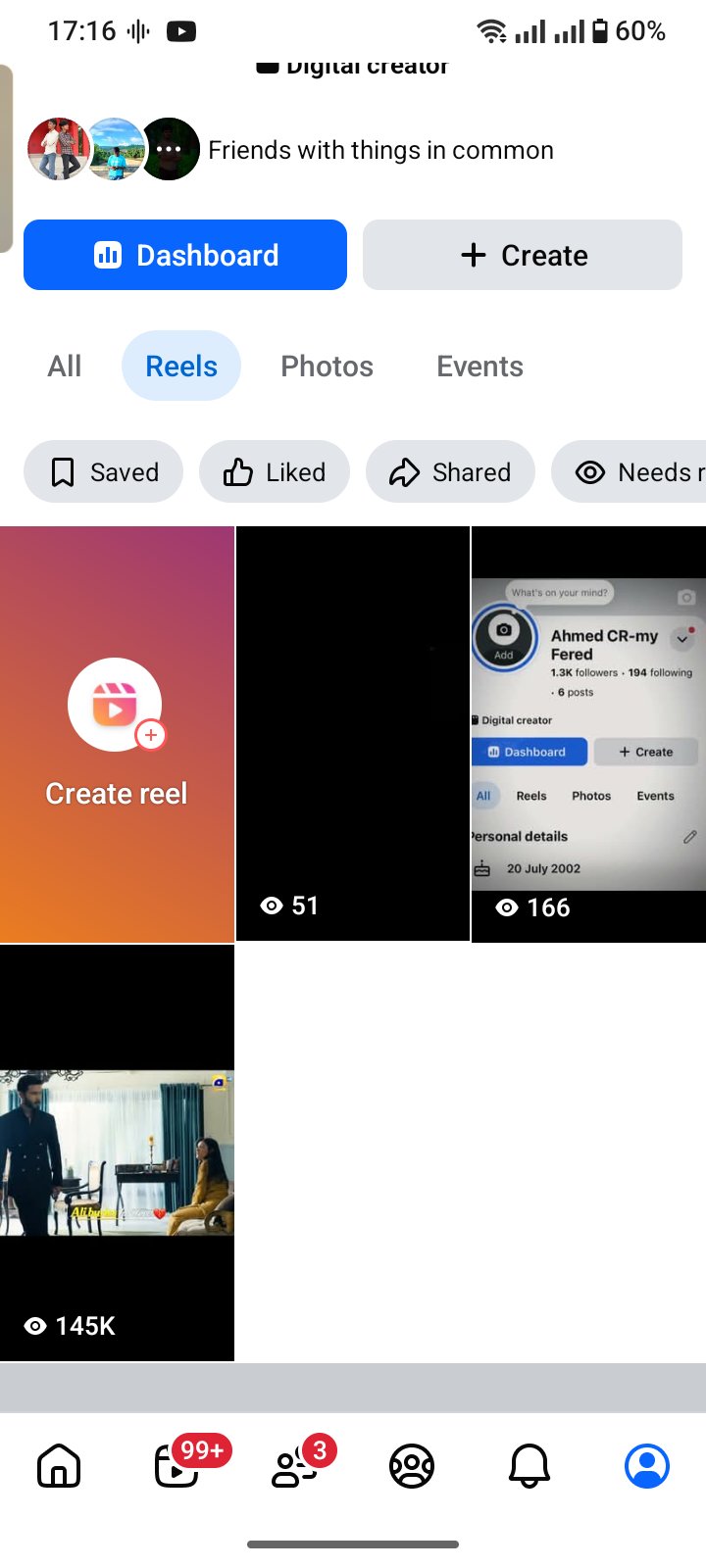Tap the Wi-Fi status icon
Screen dimensions: 706x1568
492,31
